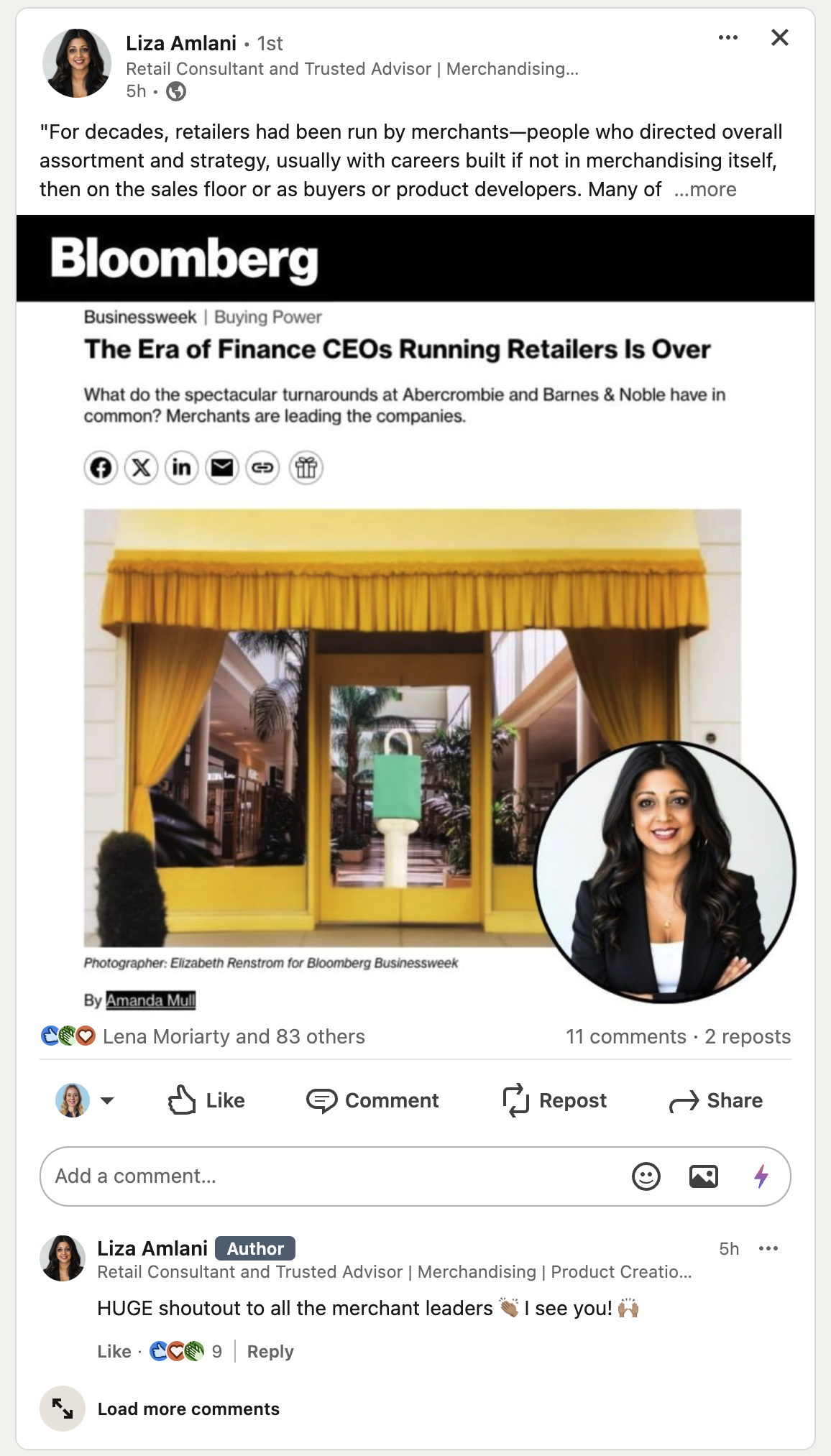Expand the react-as identity dropdown arrow
Viewport: 831px width, 1456px height.
107,1100
